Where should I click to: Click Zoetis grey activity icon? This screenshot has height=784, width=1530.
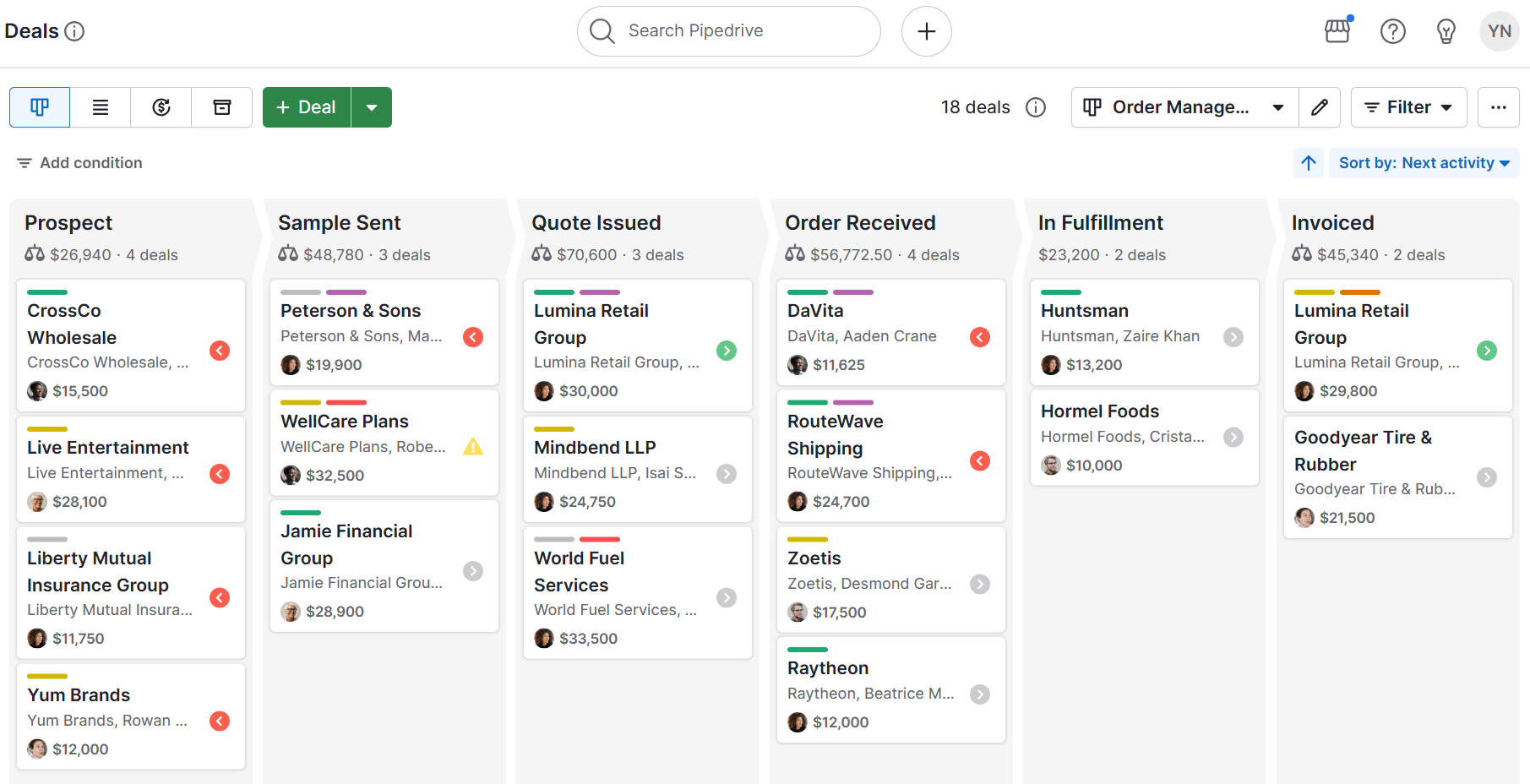pyautogui.click(x=980, y=585)
